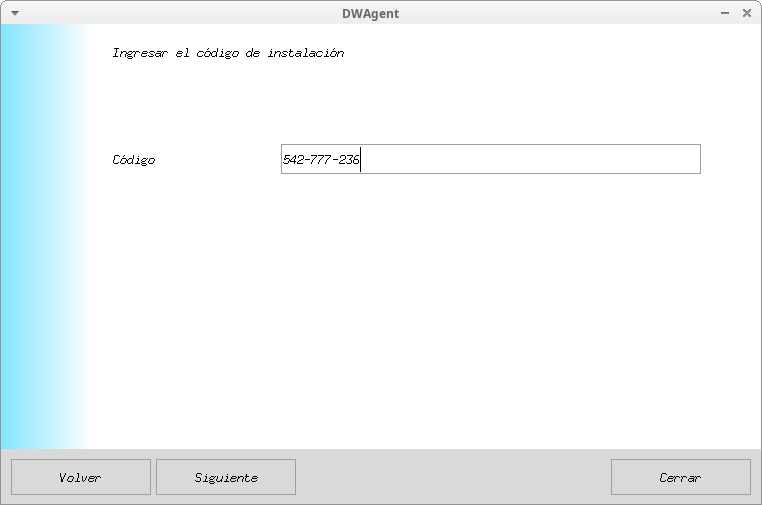Screen dimensions: 762x505
Task: Go back with the Volver button
Action: pyautogui.click(x=81, y=477)
